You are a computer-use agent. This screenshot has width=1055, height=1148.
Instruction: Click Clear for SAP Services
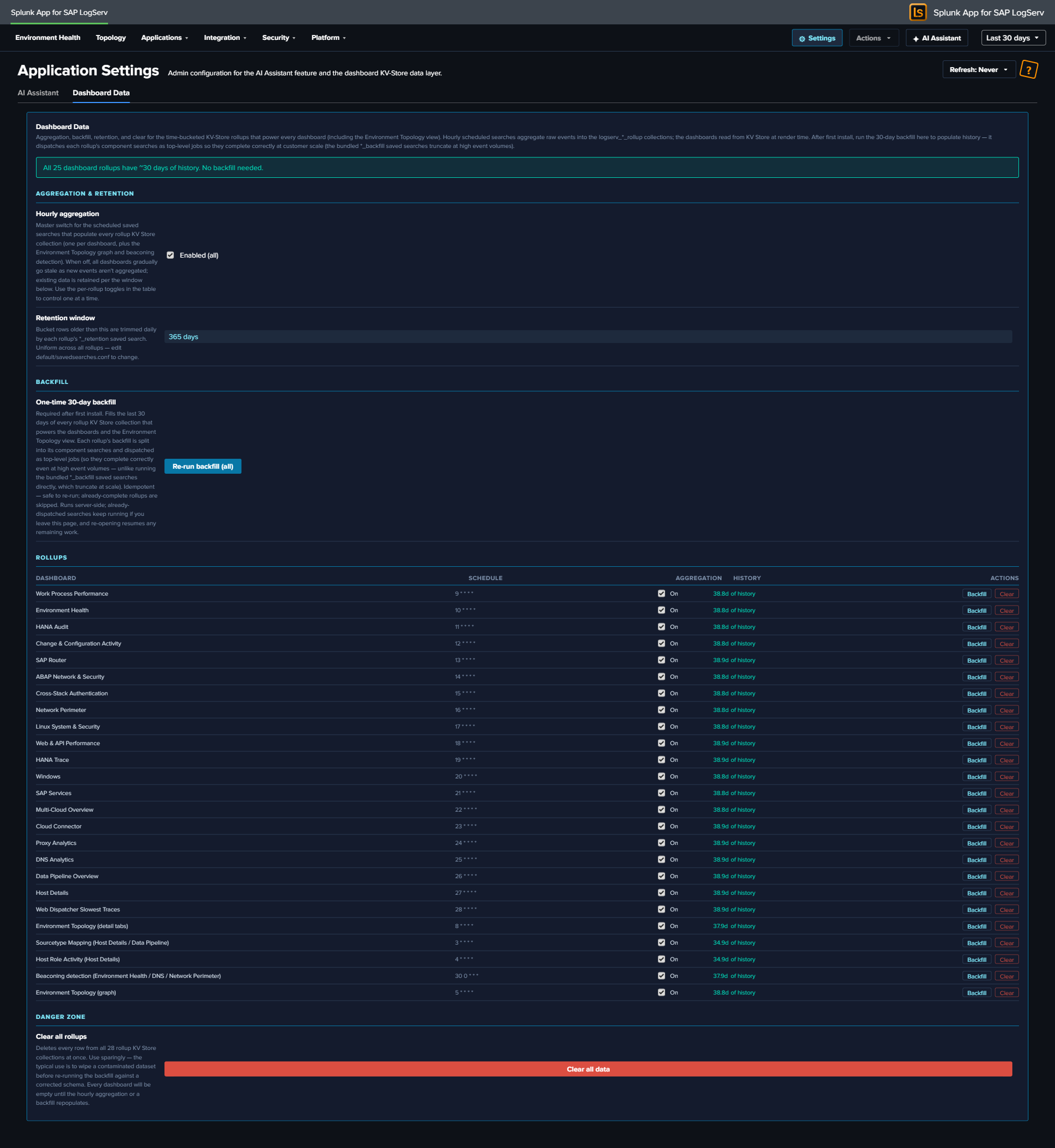pos(1006,793)
